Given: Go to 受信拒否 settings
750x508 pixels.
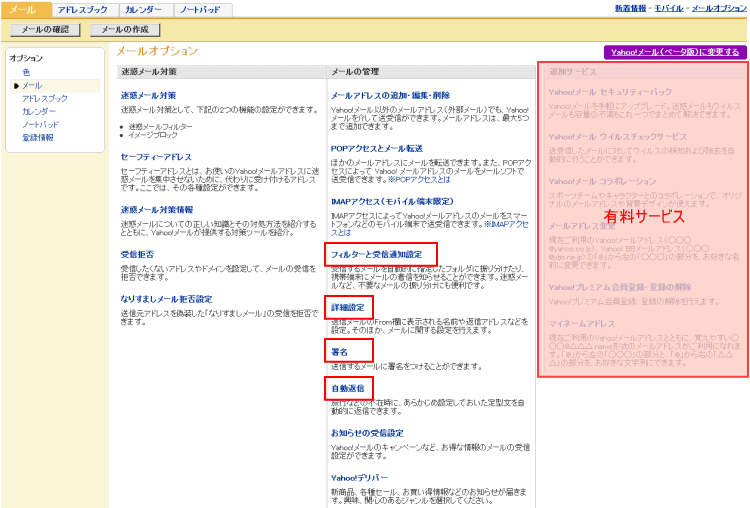Looking at the screenshot, I should pyautogui.click(x=136, y=255).
